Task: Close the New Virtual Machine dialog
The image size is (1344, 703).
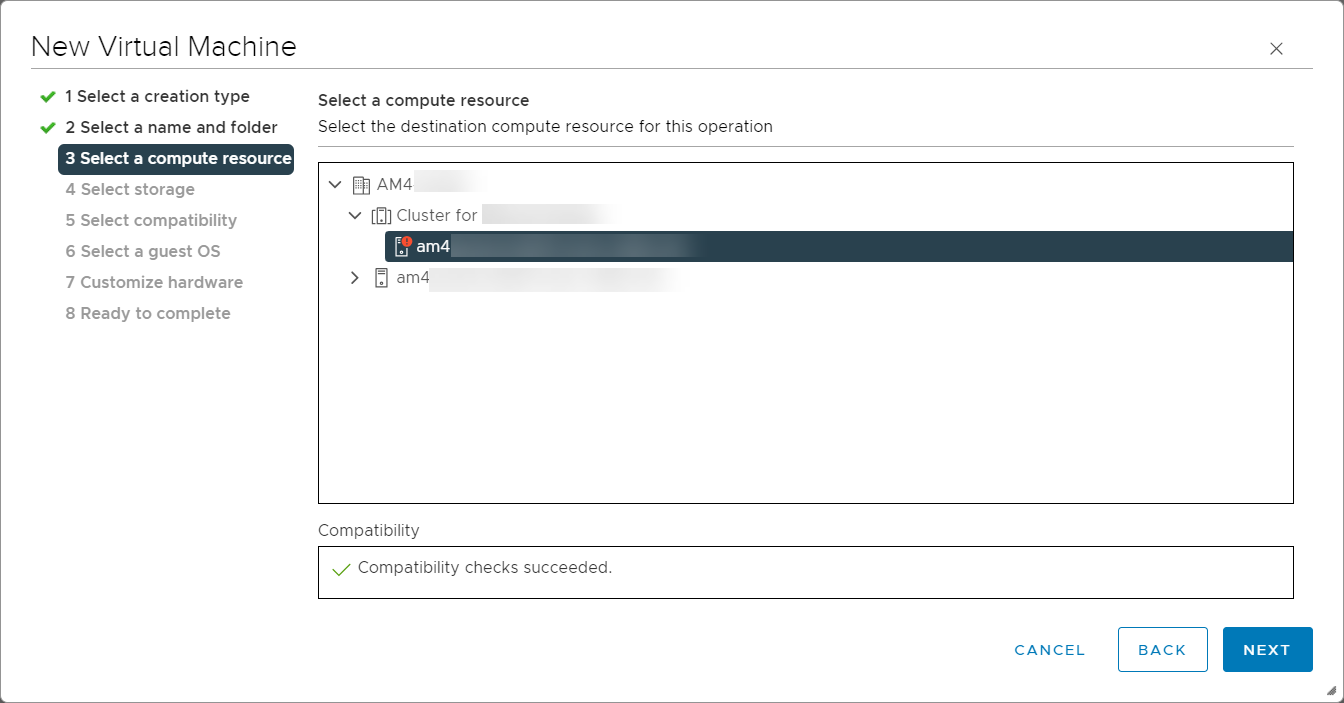Action: 1276,49
